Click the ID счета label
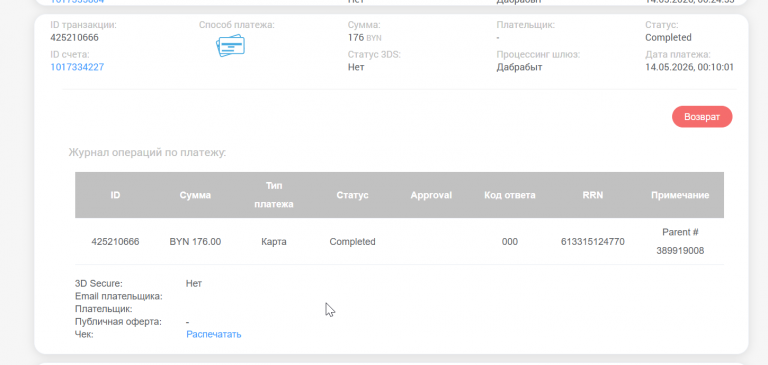This screenshot has height=365, width=768. click(70, 54)
